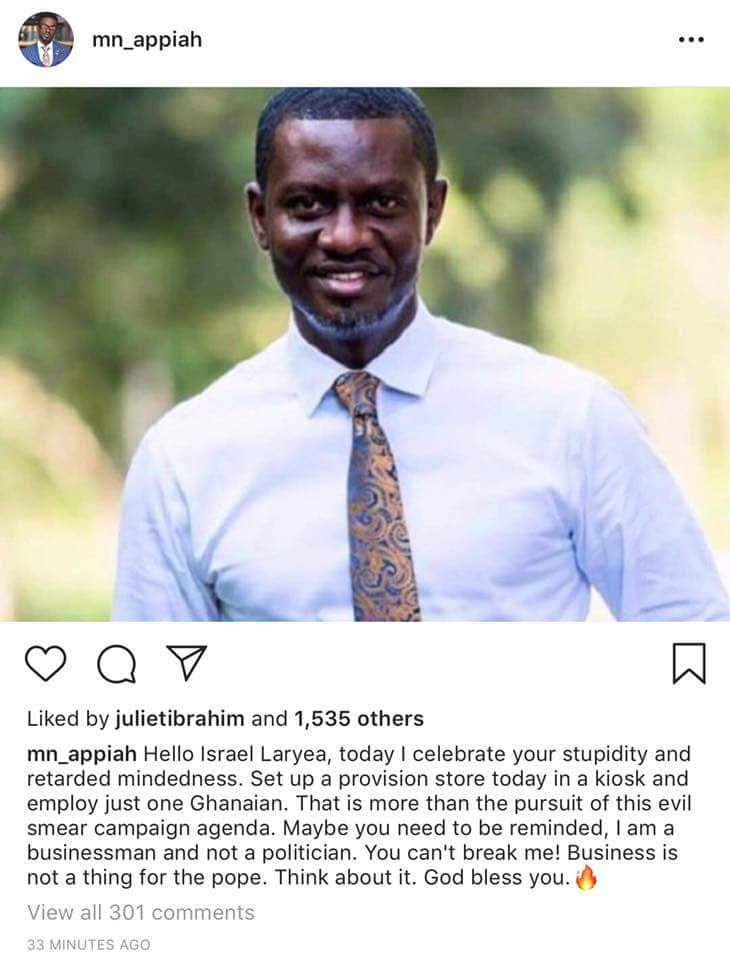Screen dimensions: 730x960
Task: Open comments via speech bubble icon
Action: click(117, 664)
